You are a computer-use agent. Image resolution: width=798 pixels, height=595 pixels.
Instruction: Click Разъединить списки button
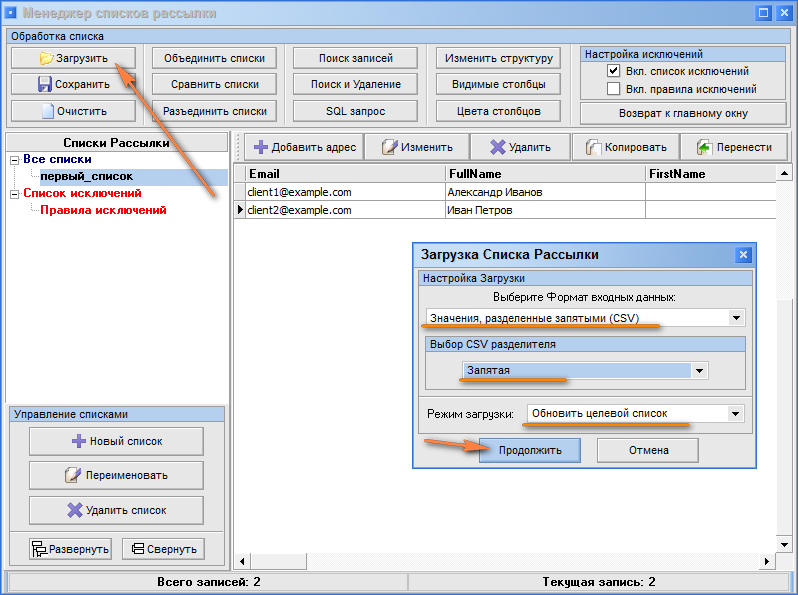(x=214, y=111)
